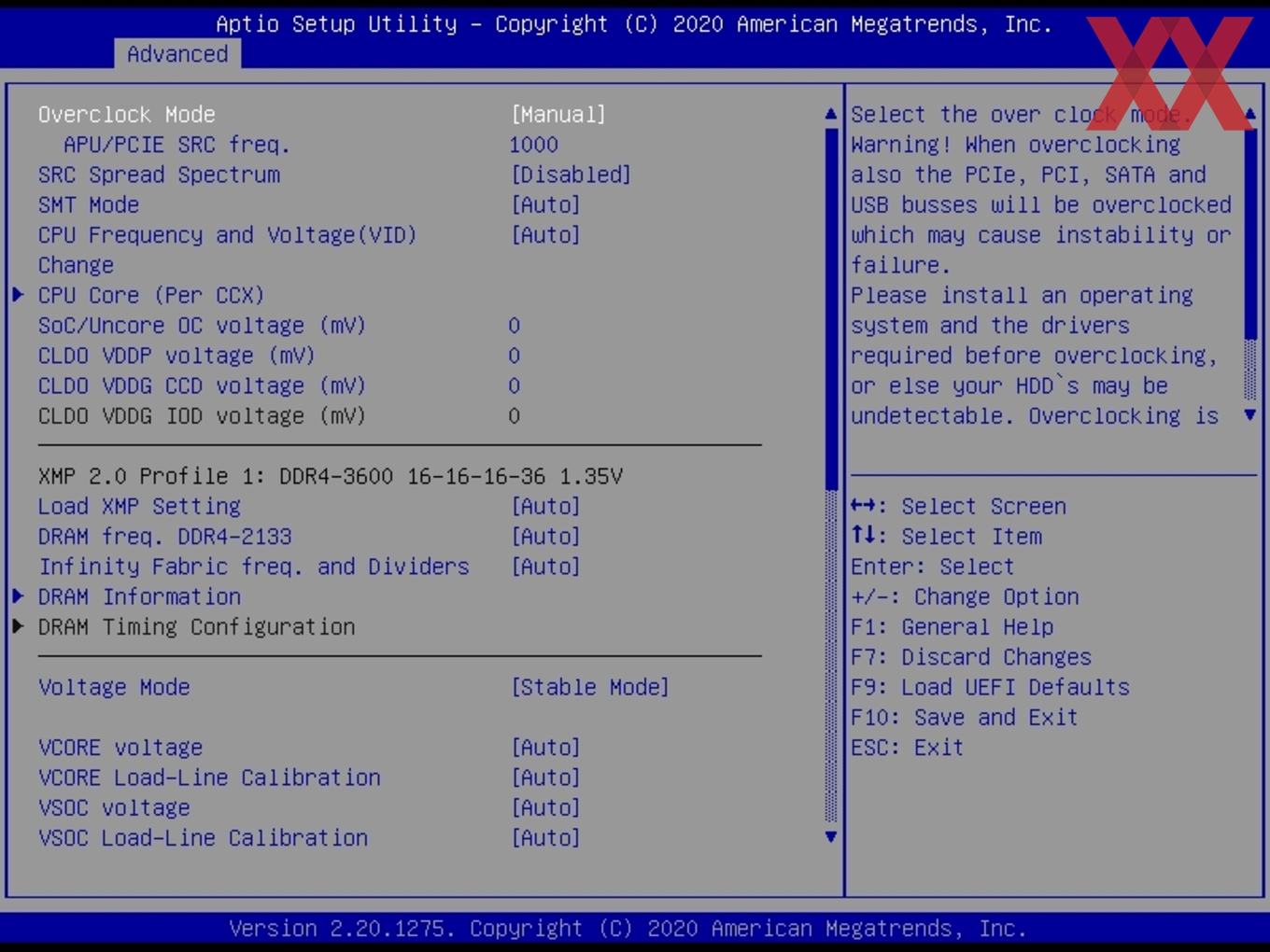This screenshot has height=952, width=1270.
Task: Change Load XMP Setting [Auto] value
Action: click(x=546, y=507)
